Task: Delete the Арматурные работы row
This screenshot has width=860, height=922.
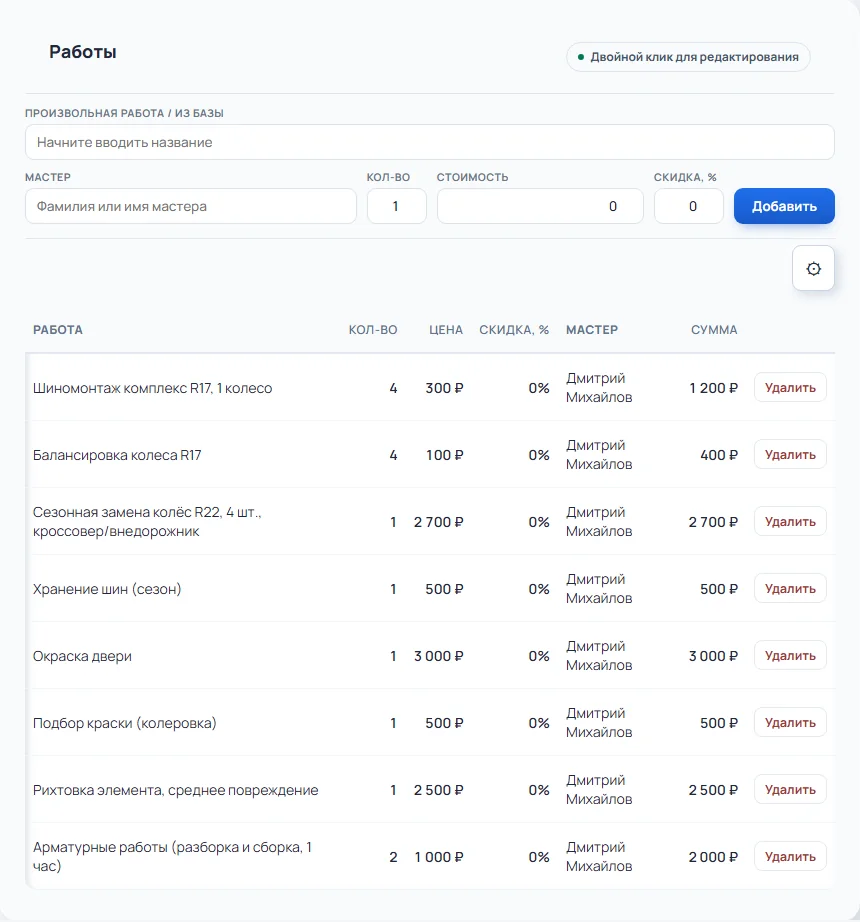Action: pos(790,857)
